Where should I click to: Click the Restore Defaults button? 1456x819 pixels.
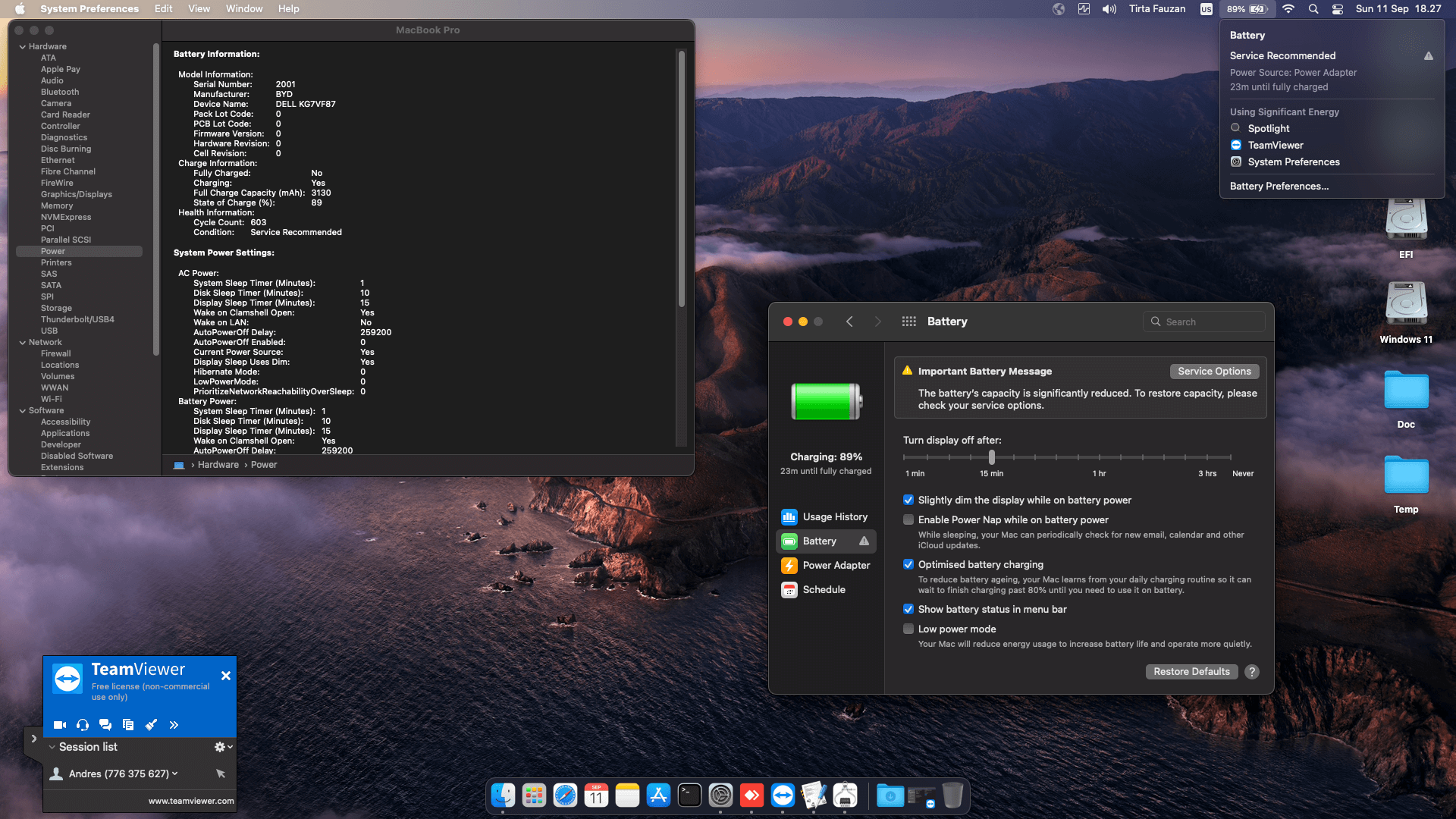click(1191, 672)
